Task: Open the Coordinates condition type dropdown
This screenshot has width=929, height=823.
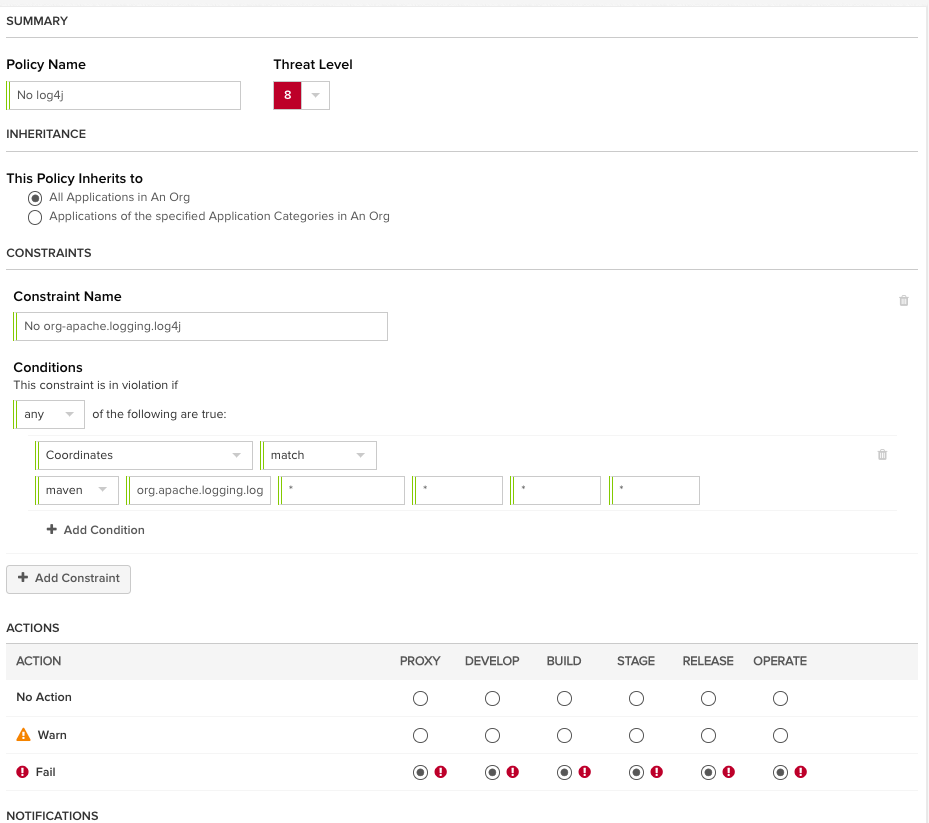Action: (144, 455)
